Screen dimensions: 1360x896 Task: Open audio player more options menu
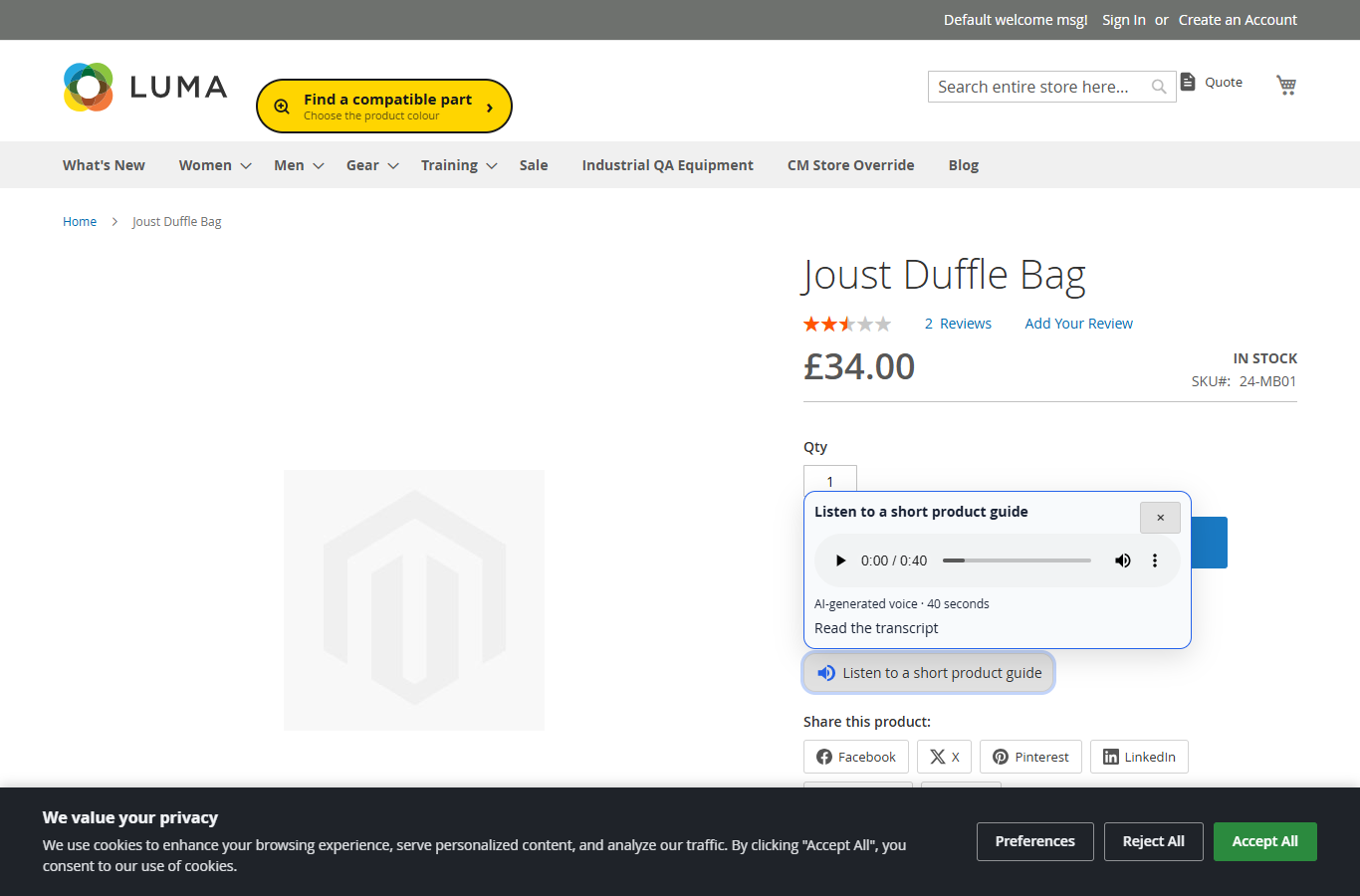pos(1155,560)
